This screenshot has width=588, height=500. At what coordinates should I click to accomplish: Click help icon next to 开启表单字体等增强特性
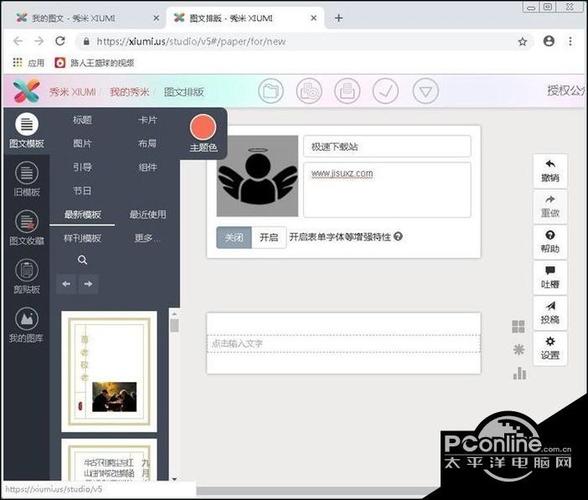click(x=398, y=237)
